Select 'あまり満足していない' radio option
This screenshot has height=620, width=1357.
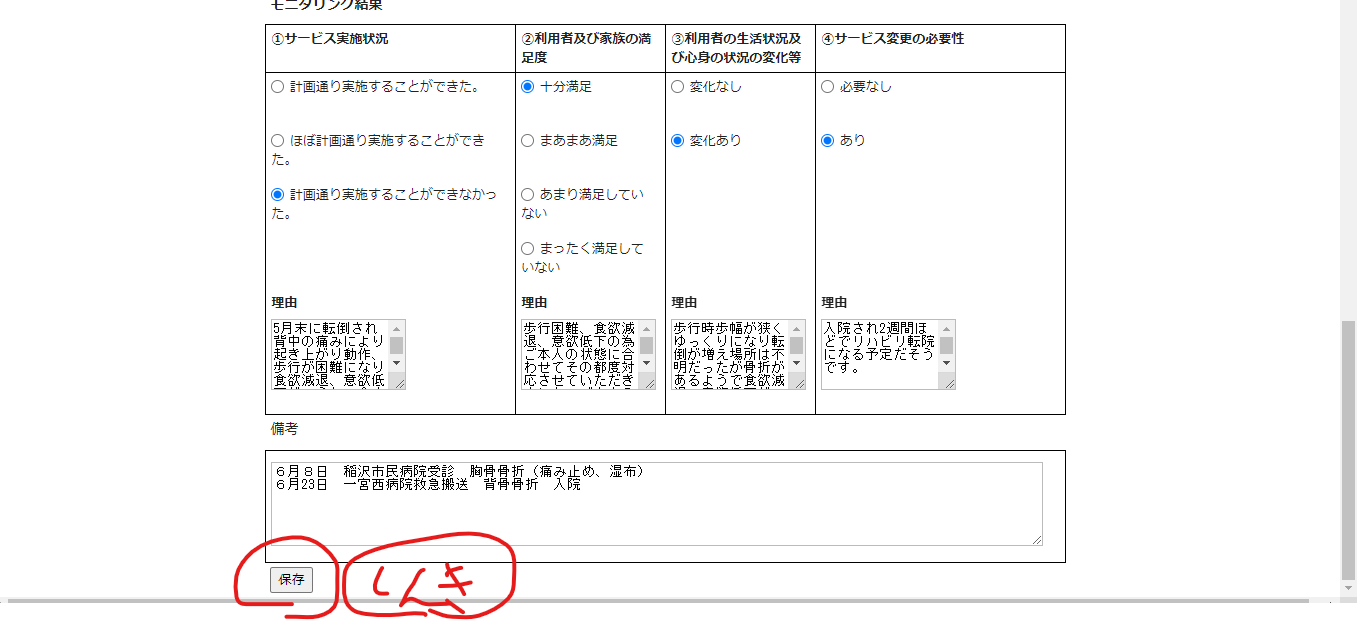[528, 195]
